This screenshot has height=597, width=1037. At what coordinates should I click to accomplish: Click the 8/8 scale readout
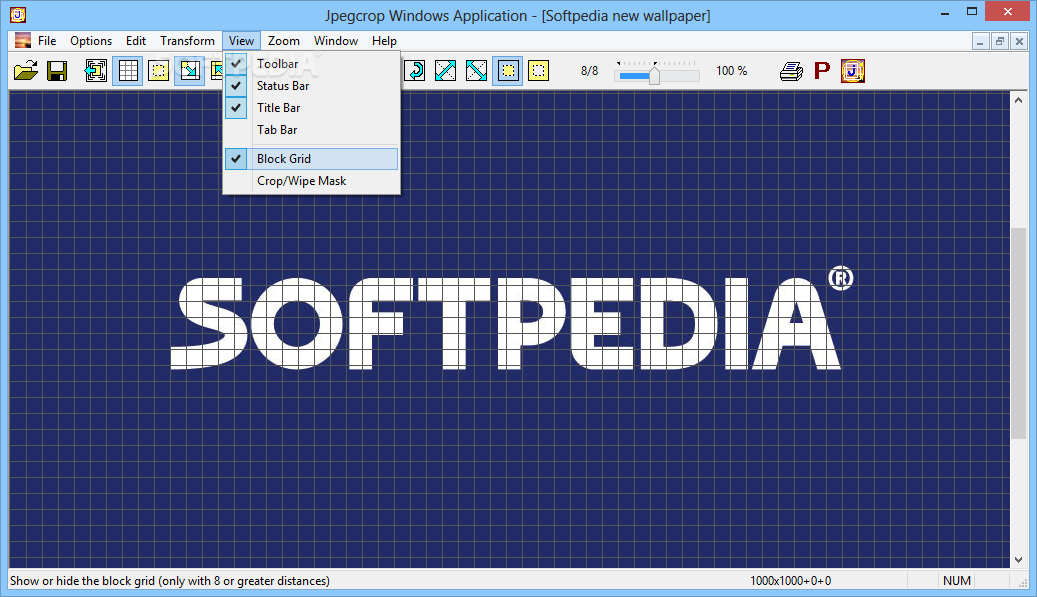pyautogui.click(x=589, y=71)
